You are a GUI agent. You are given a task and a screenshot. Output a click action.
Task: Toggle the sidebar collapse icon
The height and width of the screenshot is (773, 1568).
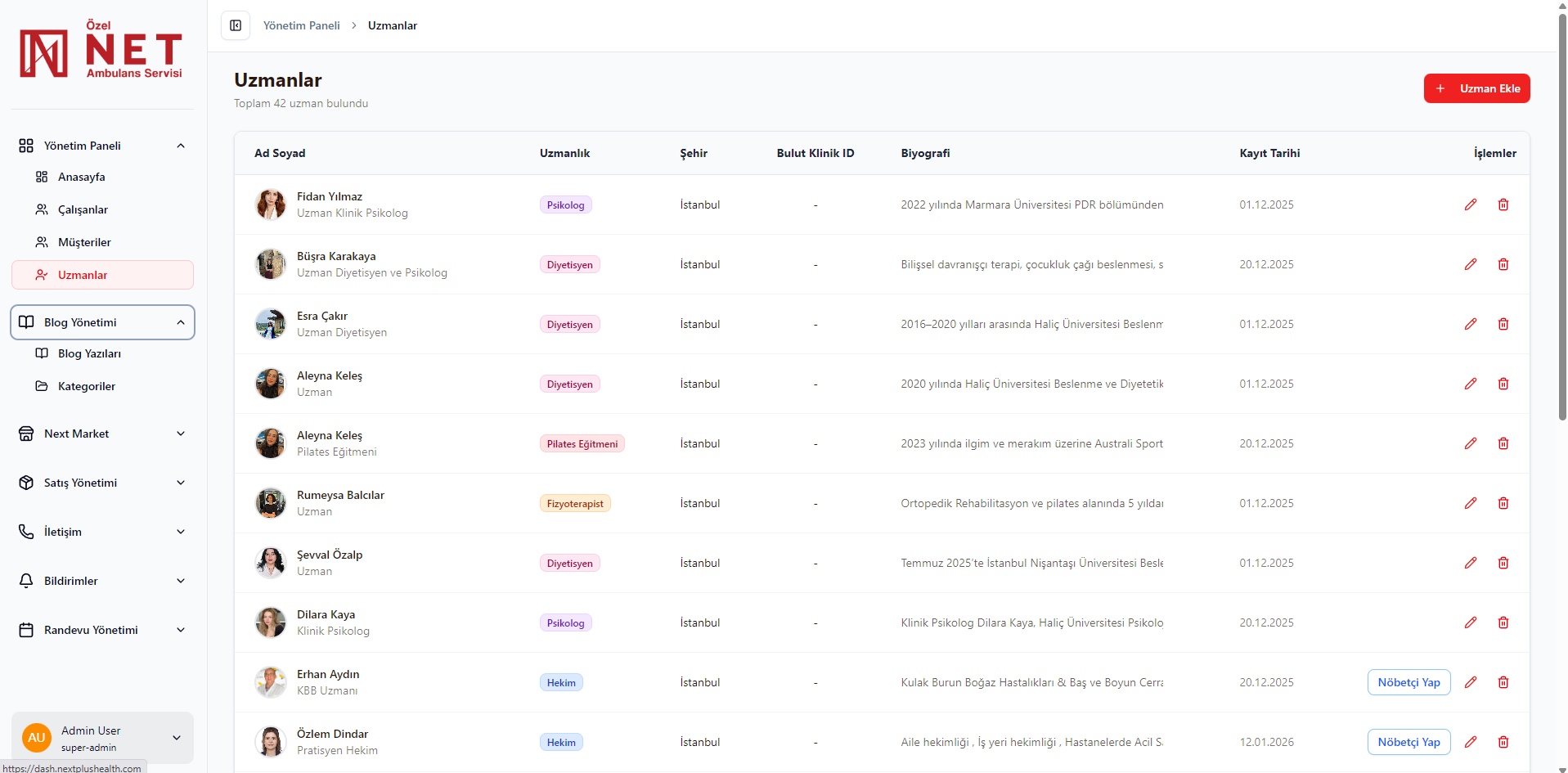pos(236,25)
